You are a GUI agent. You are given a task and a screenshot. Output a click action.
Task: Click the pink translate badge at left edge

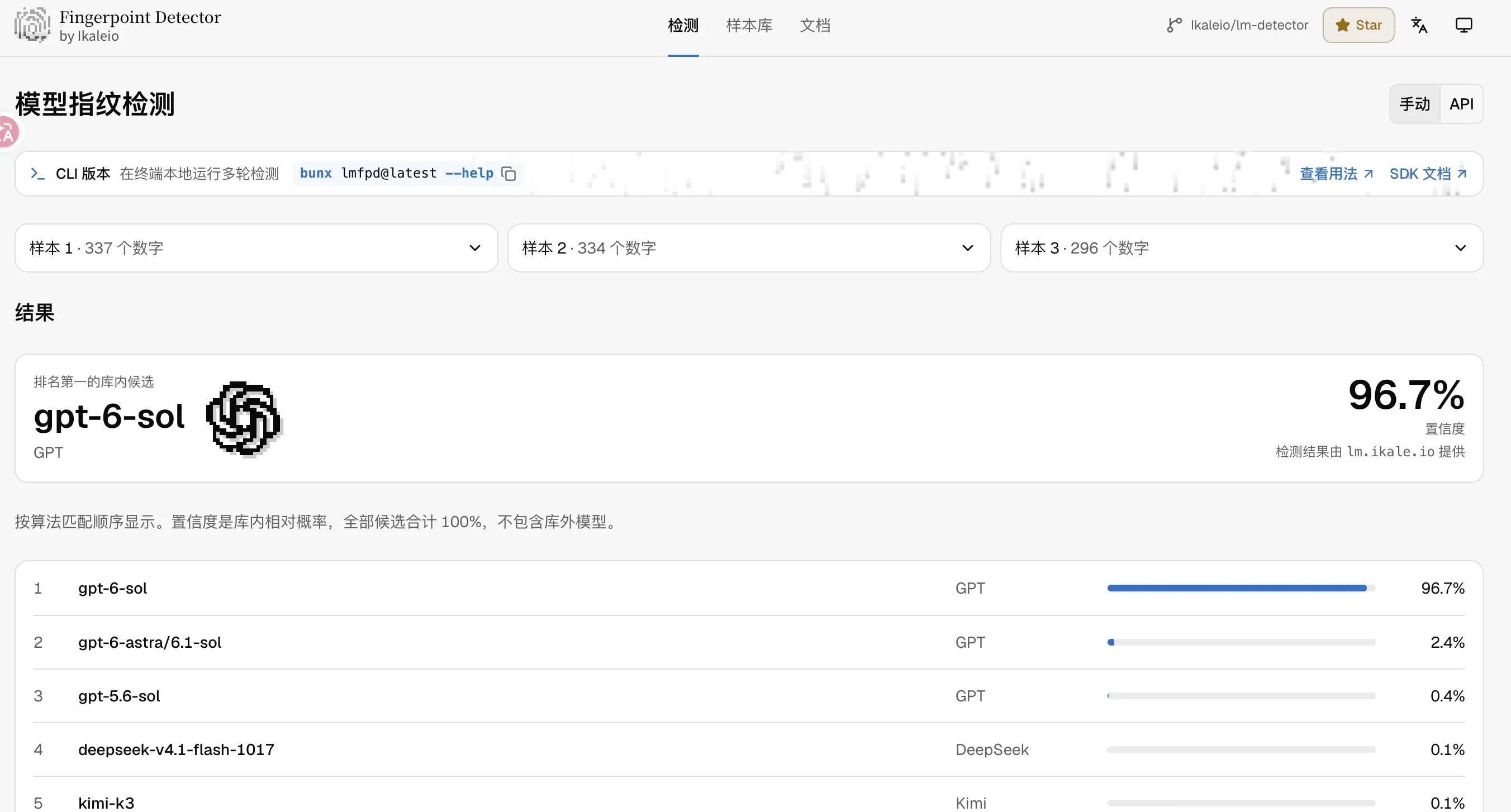(x=8, y=132)
